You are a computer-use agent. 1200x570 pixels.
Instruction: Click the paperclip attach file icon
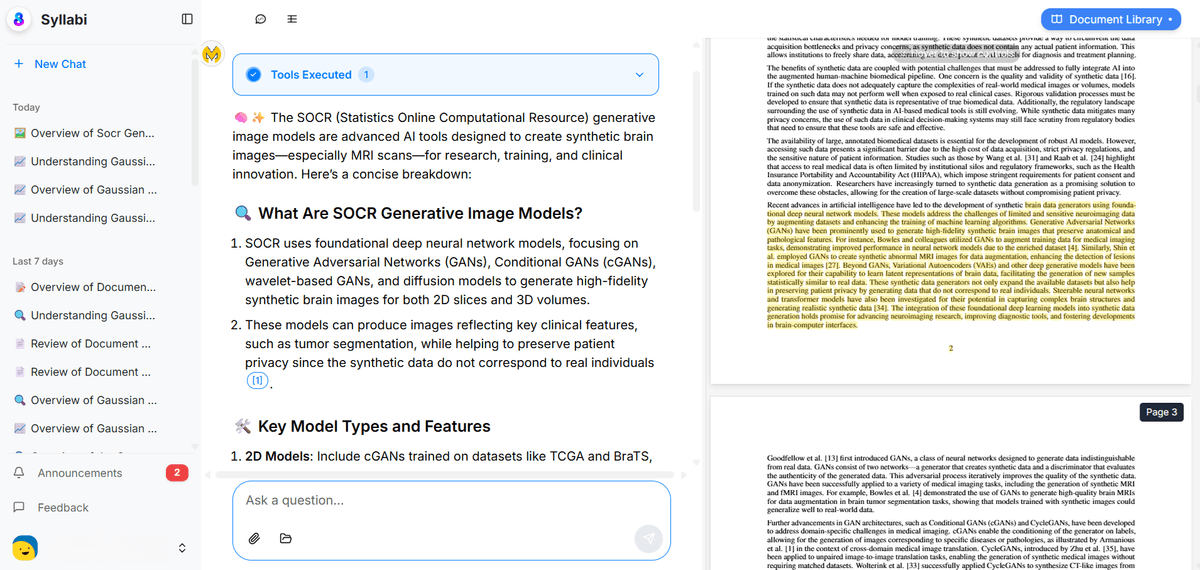click(255, 538)
